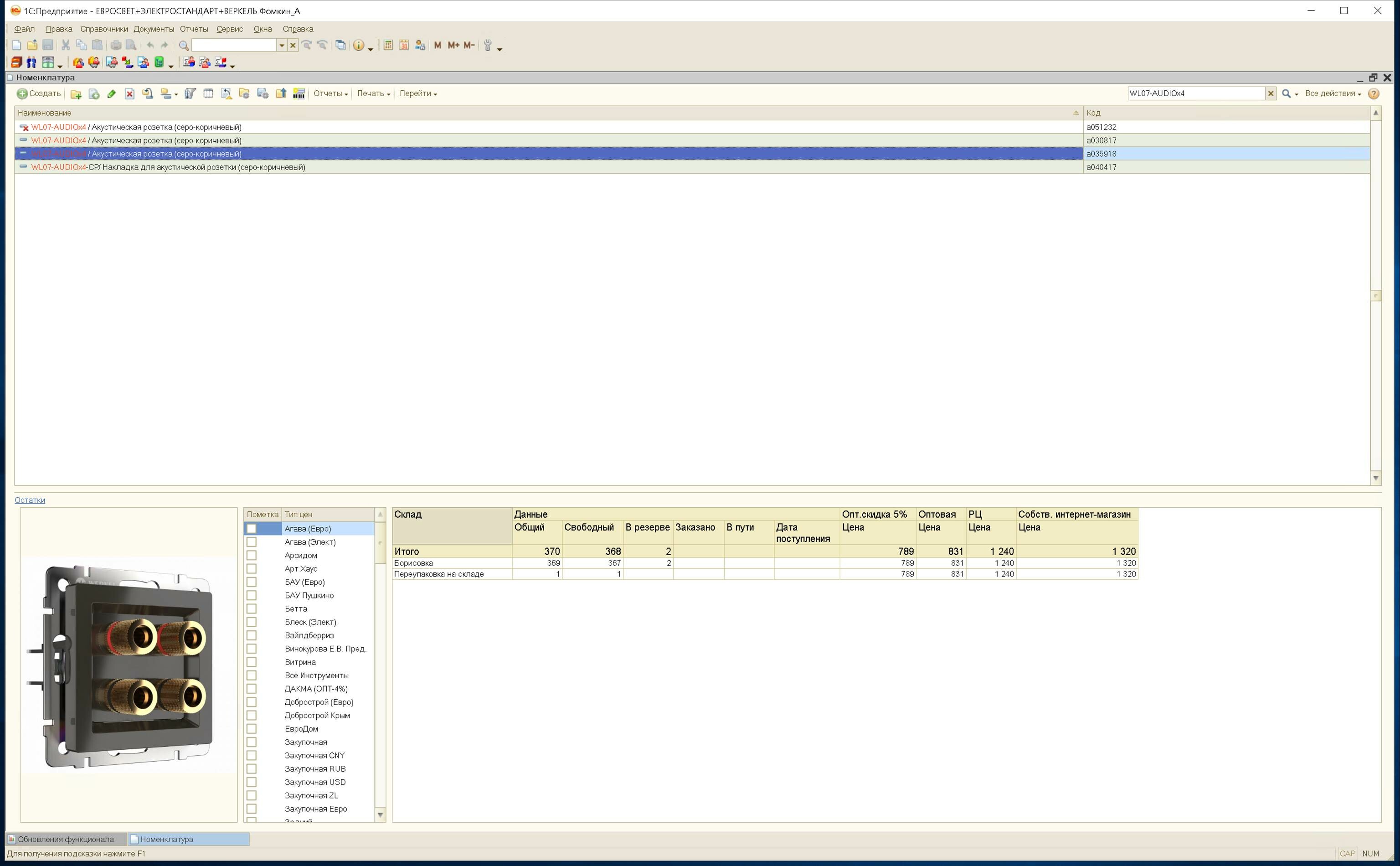Click the Наименование column header

point(549,113)
